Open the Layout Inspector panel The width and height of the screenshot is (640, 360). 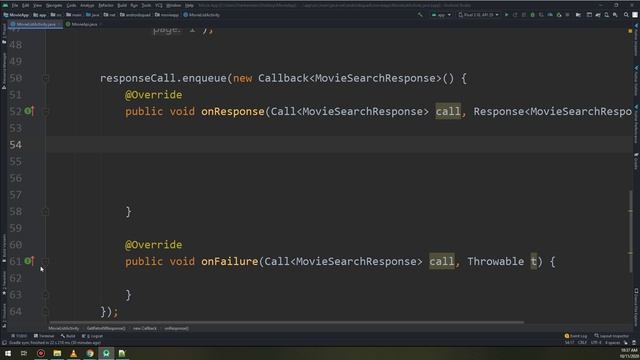coord(611,336)
